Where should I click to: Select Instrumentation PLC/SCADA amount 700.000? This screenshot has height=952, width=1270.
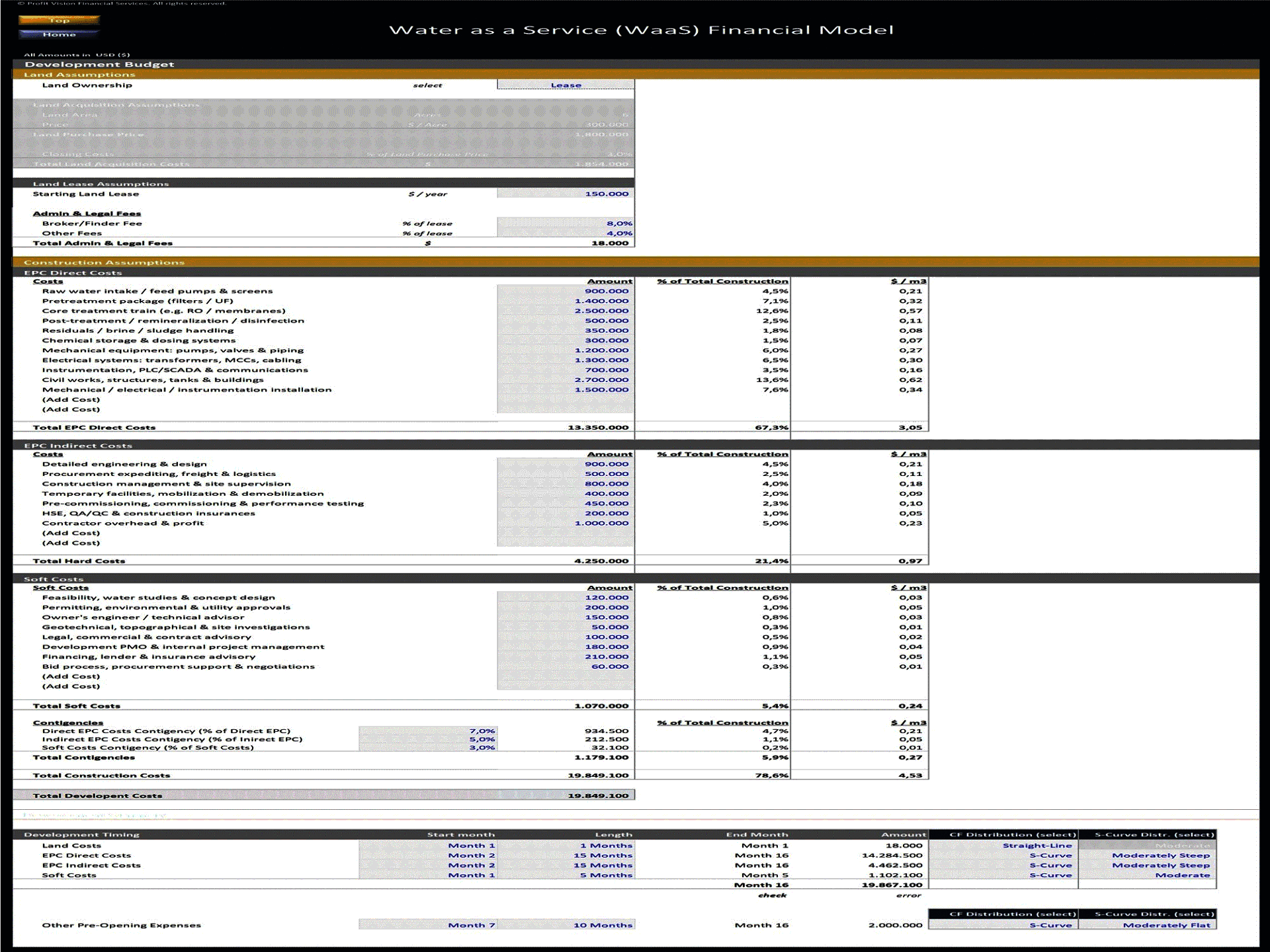566,370
